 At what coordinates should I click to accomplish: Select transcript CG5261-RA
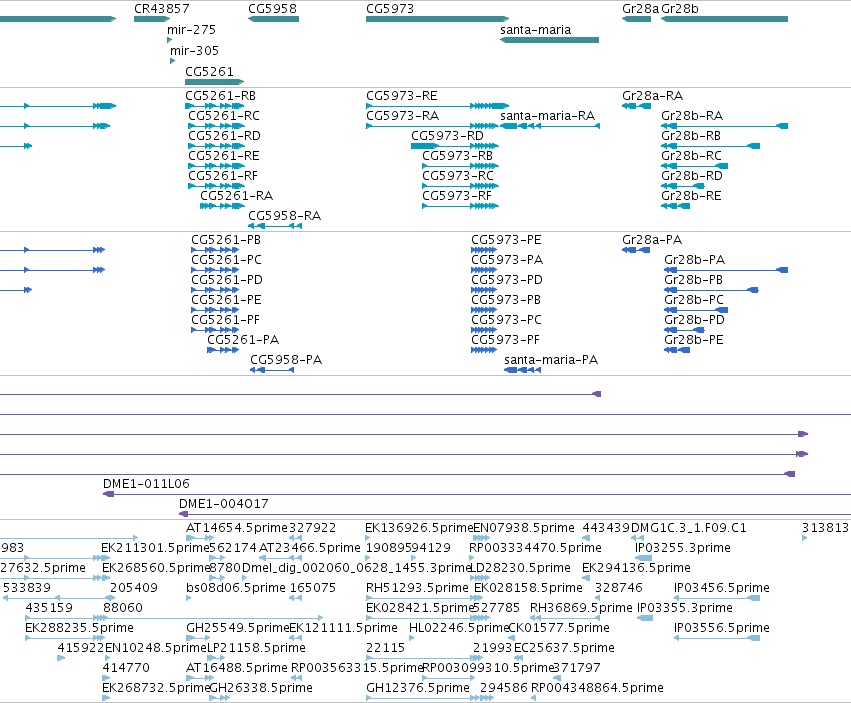[x=223, y=206]
